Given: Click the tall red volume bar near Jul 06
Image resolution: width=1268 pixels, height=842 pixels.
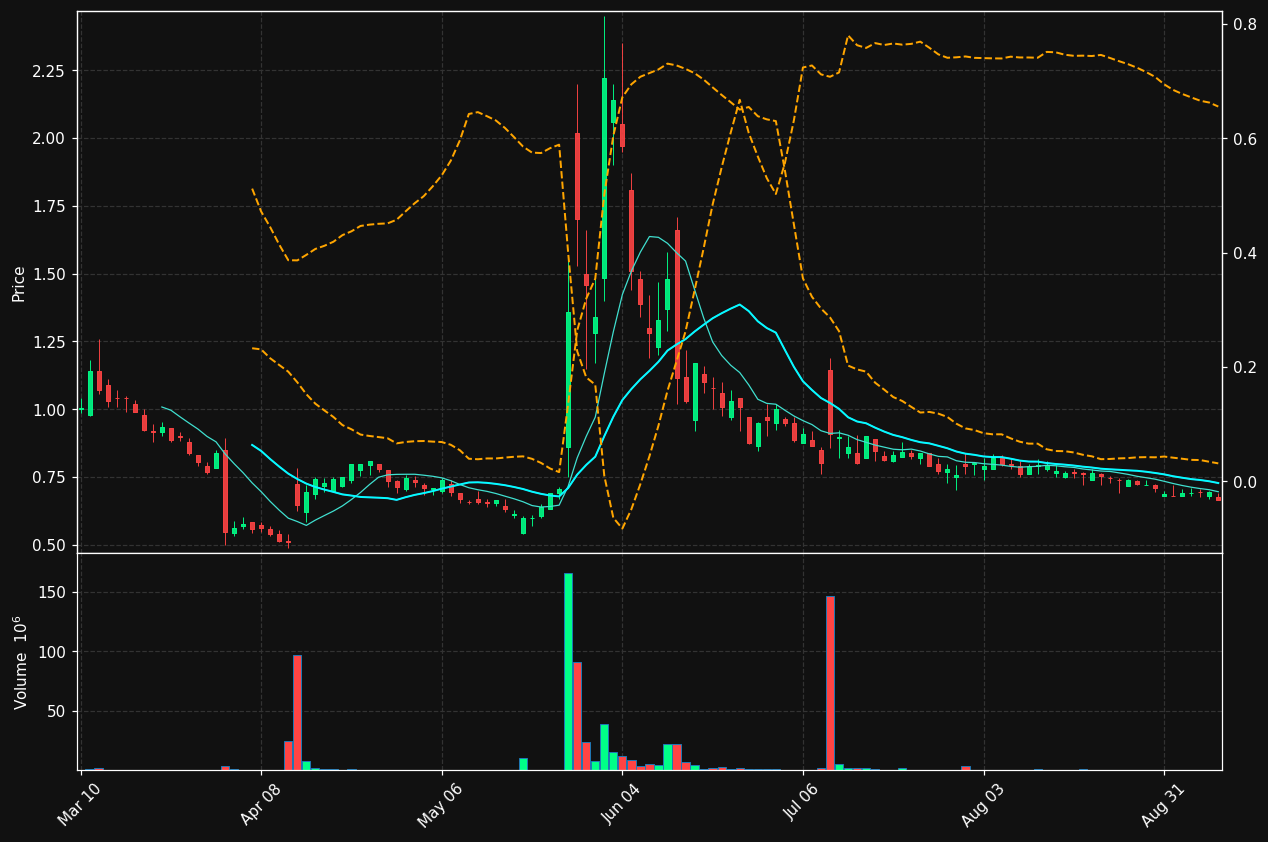Looking at the screenshot, I should (830, 683).
